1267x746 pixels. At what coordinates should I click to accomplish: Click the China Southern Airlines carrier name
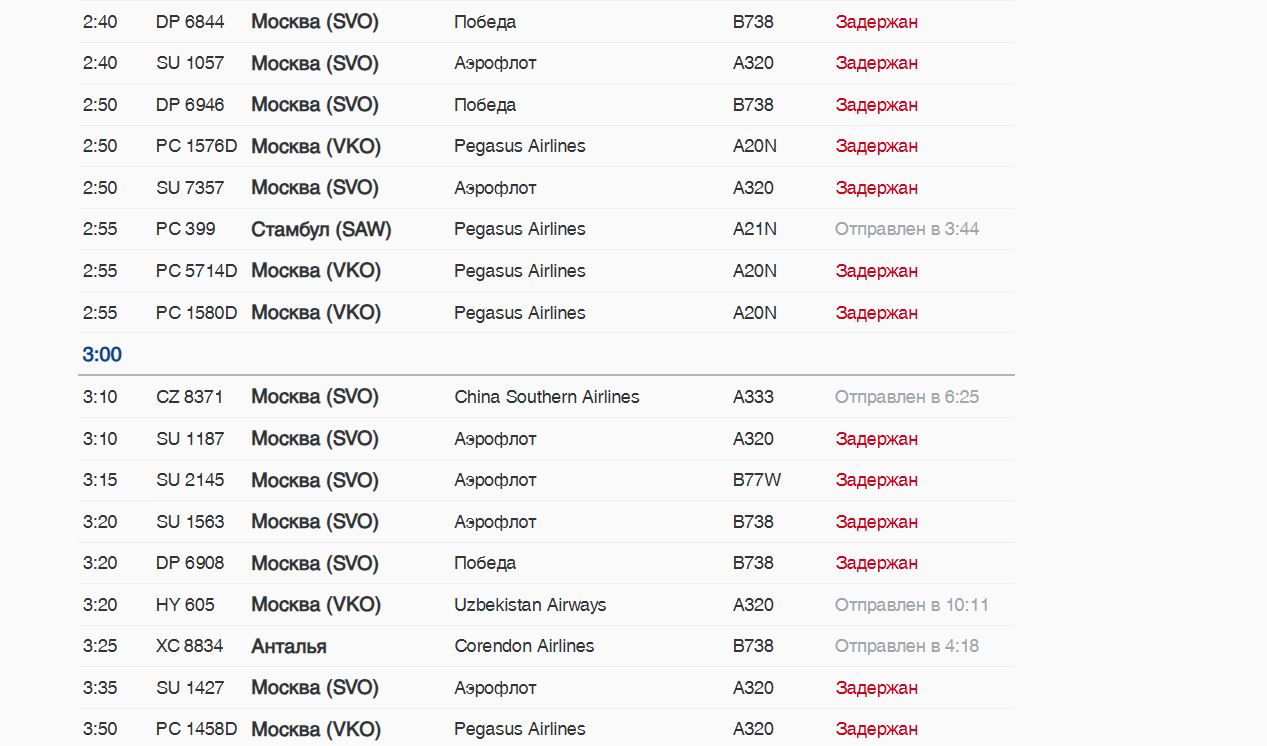pyautogui.click(x=546, y=397)
